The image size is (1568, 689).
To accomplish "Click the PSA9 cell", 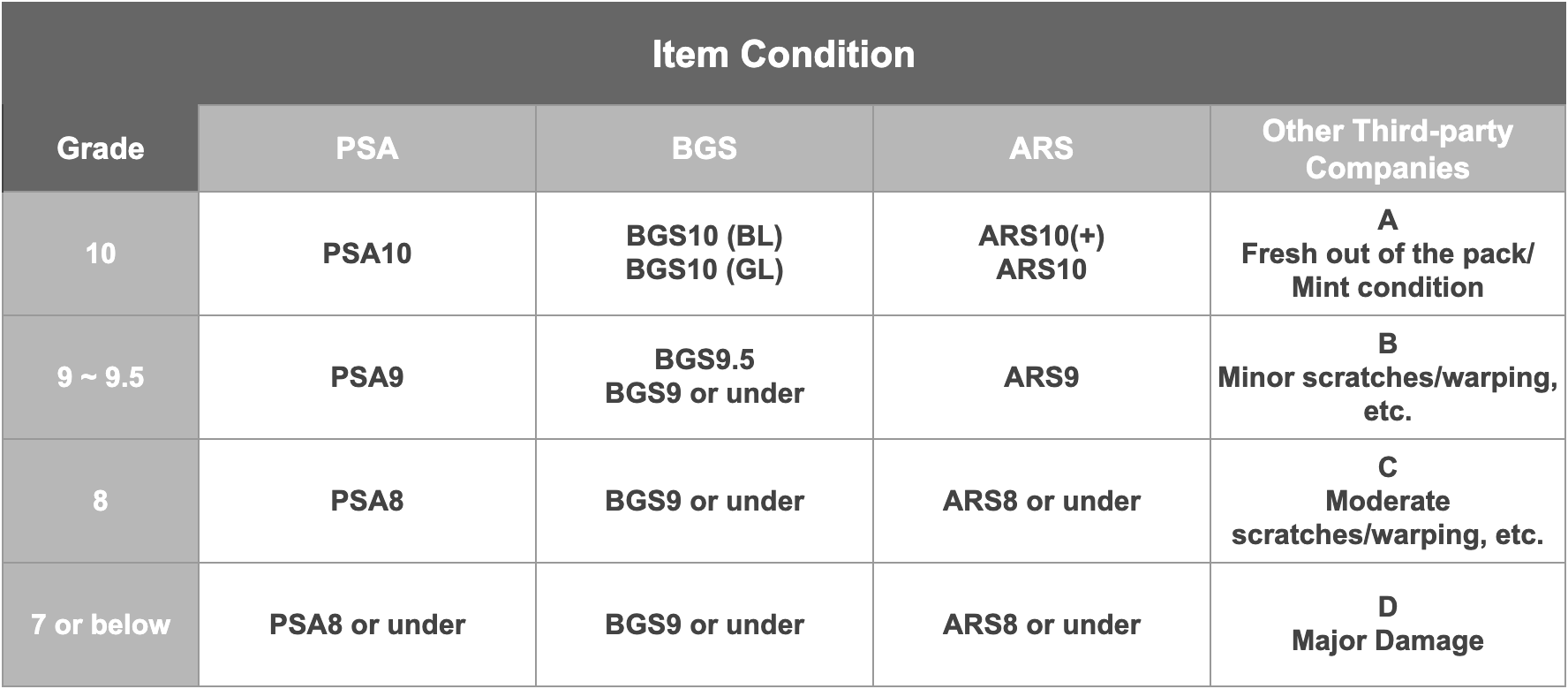I will pos(367,377).
